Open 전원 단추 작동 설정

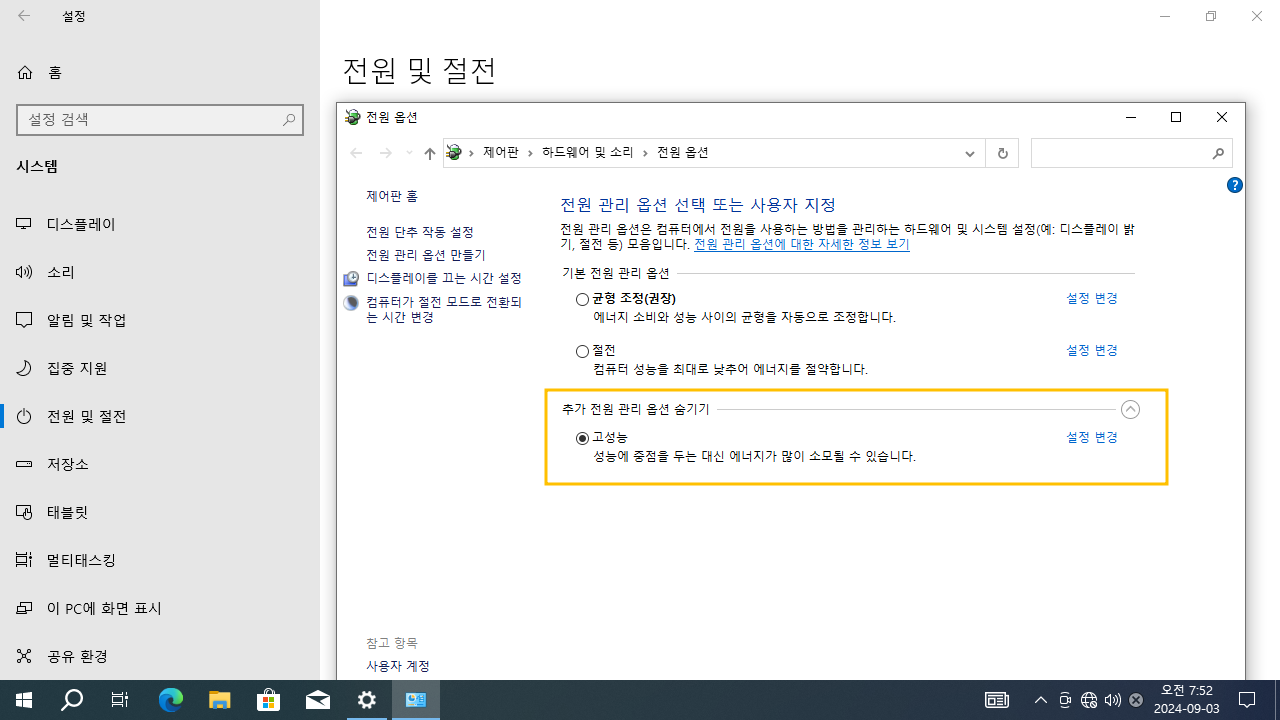[420, 232]
